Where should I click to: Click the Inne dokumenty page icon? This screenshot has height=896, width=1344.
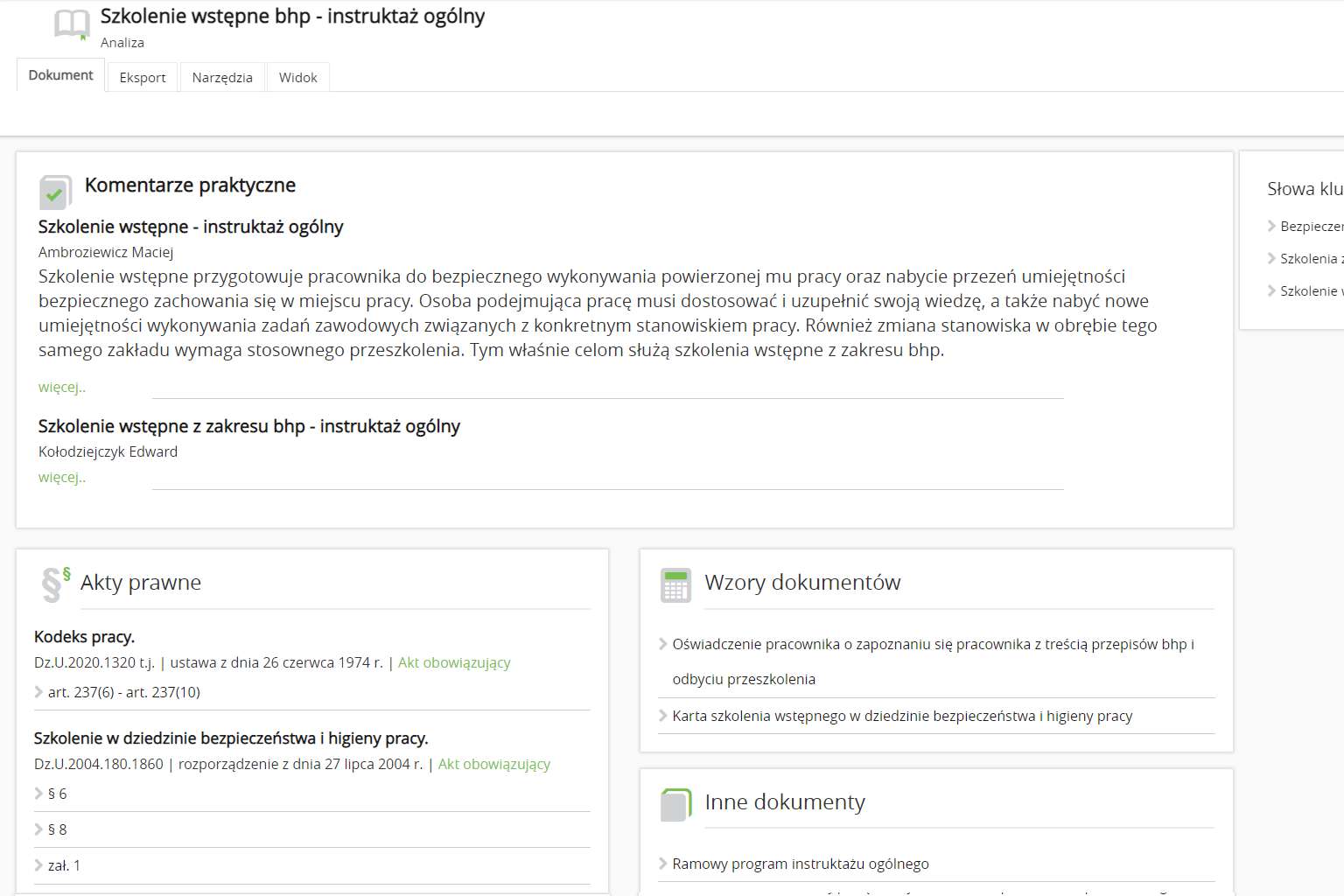point(675,804)
